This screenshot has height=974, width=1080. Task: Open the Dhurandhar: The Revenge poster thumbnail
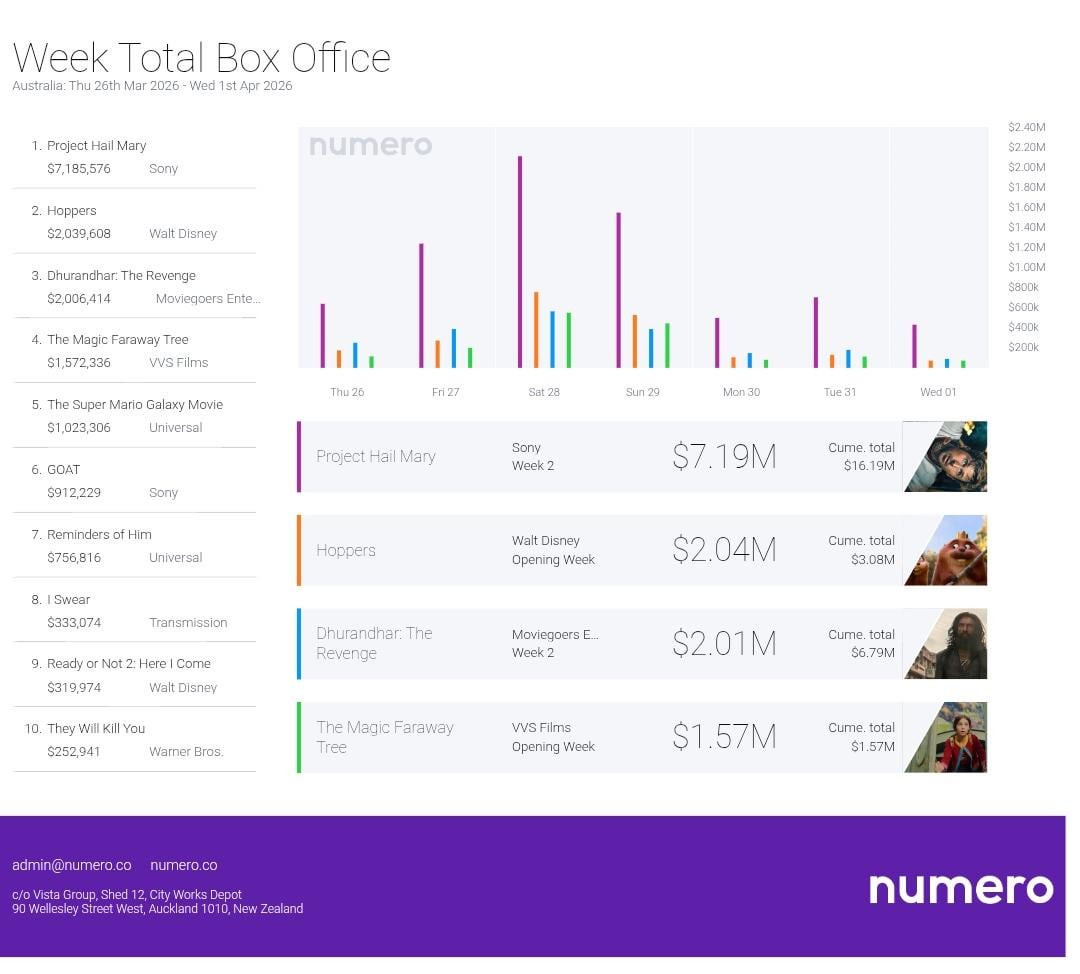coord(945,644)
